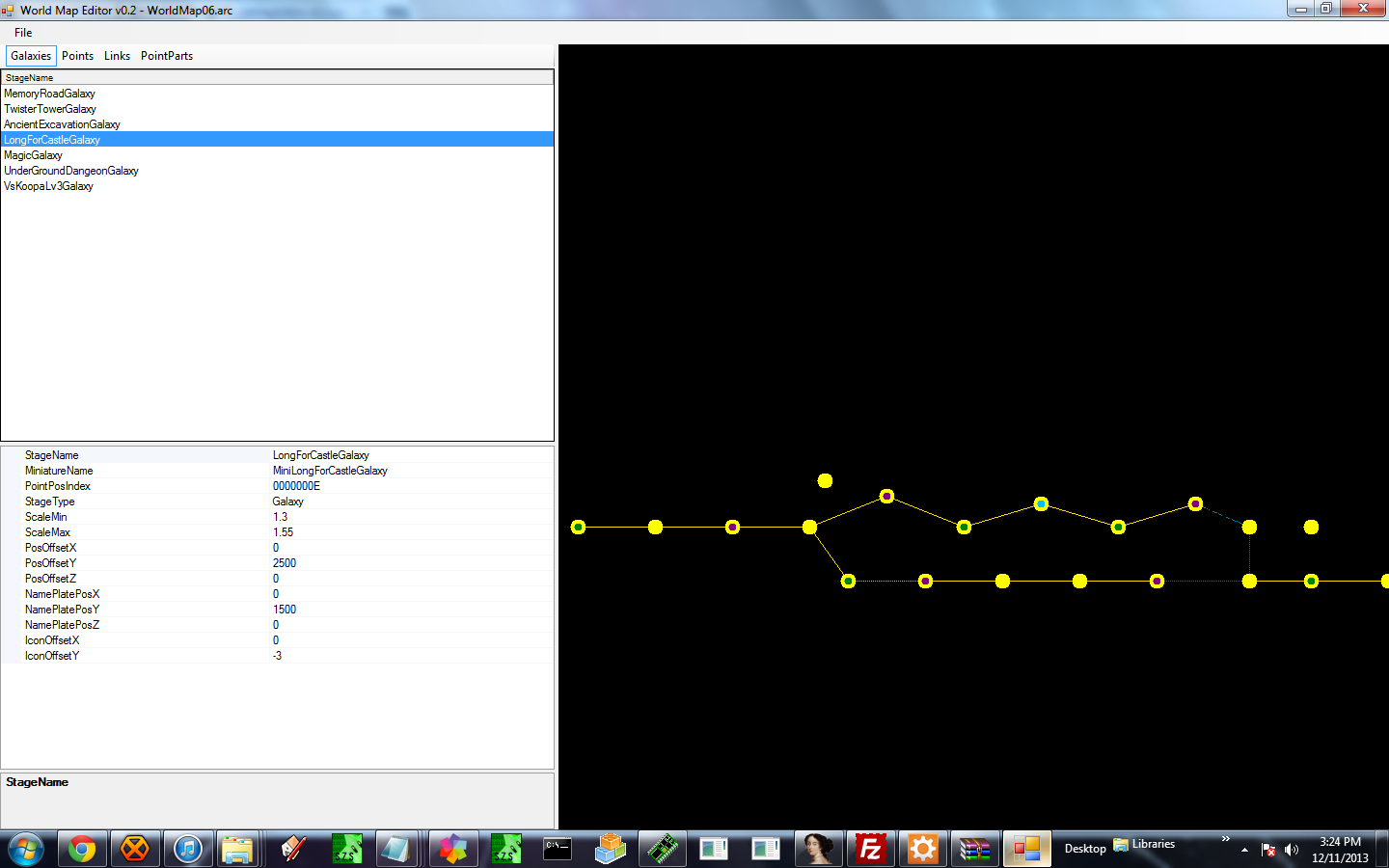Expand the taskbar toolbar overflow chevron
The image size is (1389, 868).
click(1225, 839)
